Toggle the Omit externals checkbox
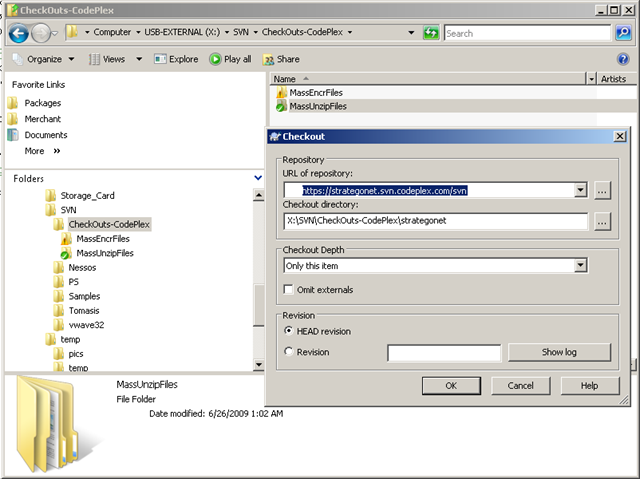This screenshot has height=479, width=640. (x=288, y=289)
